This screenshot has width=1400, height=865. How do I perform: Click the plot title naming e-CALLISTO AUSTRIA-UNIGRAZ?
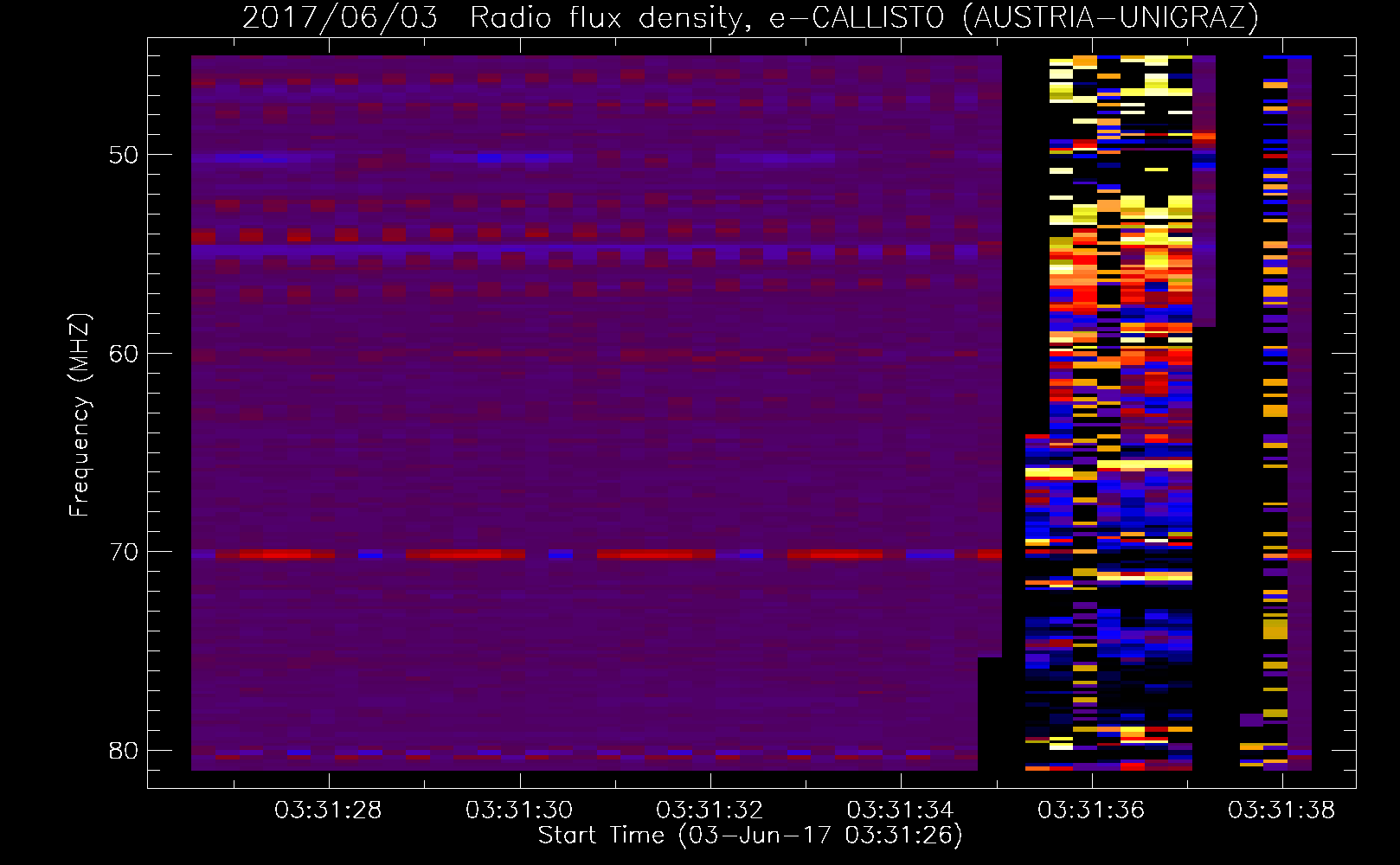click(750, 17)
